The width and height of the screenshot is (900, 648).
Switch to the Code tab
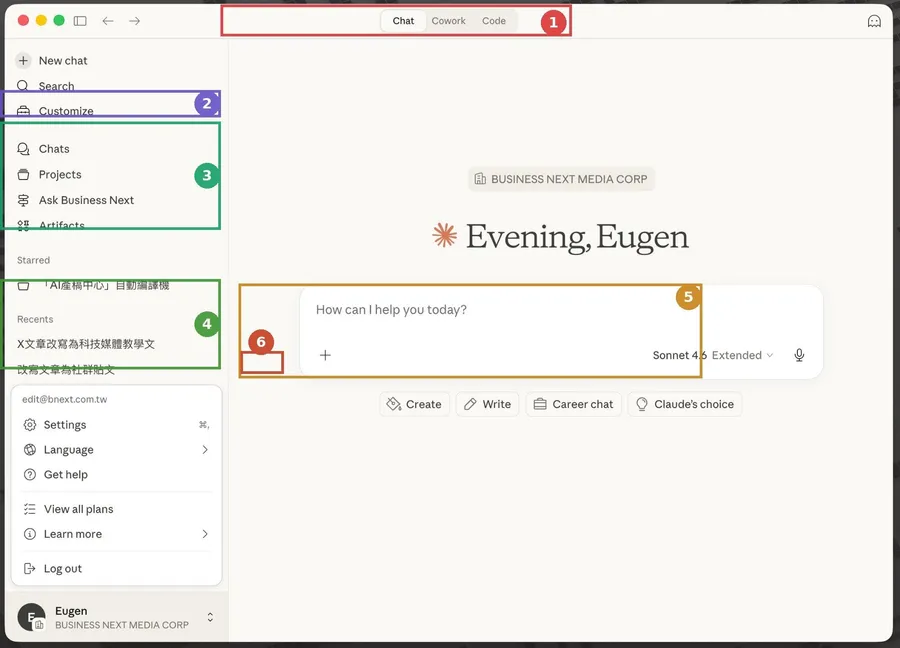point(494,21)
